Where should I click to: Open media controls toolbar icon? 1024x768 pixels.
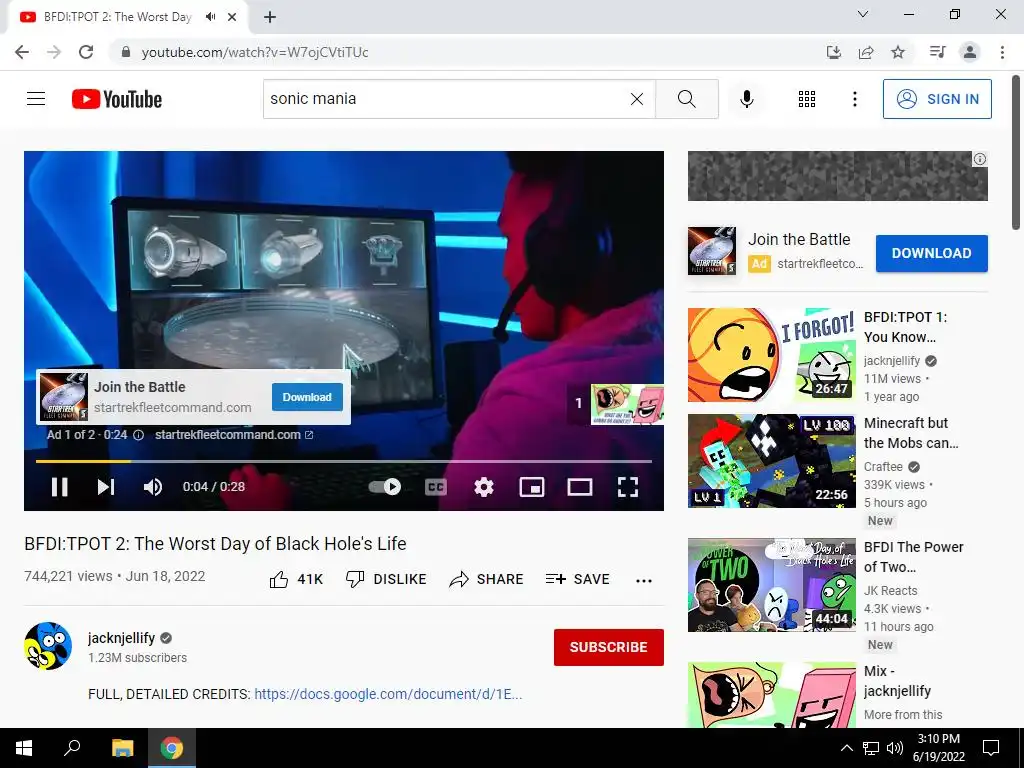pyautogui.click(x=937, y=52)
